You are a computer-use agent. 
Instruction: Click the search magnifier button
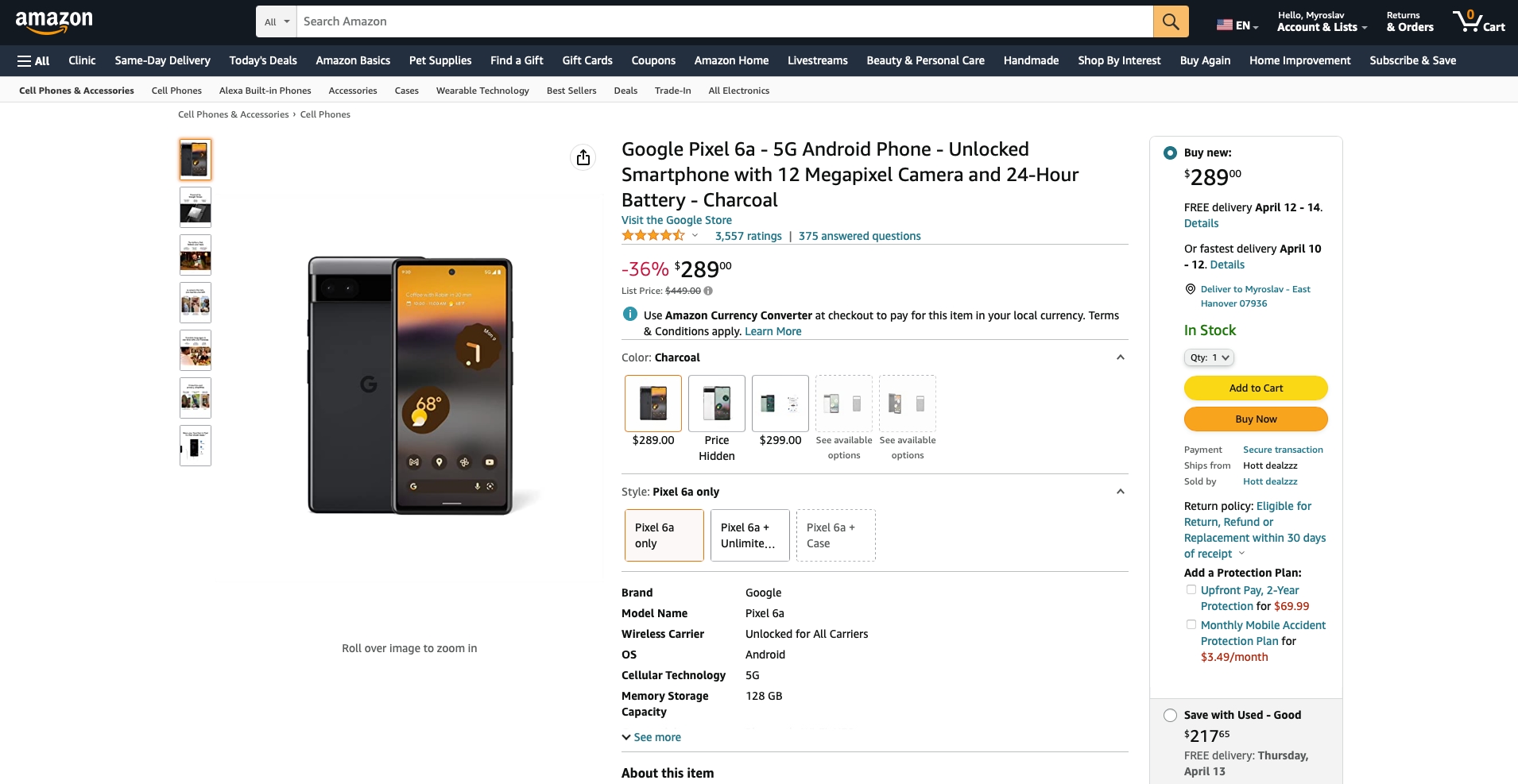coord(1171,21)
